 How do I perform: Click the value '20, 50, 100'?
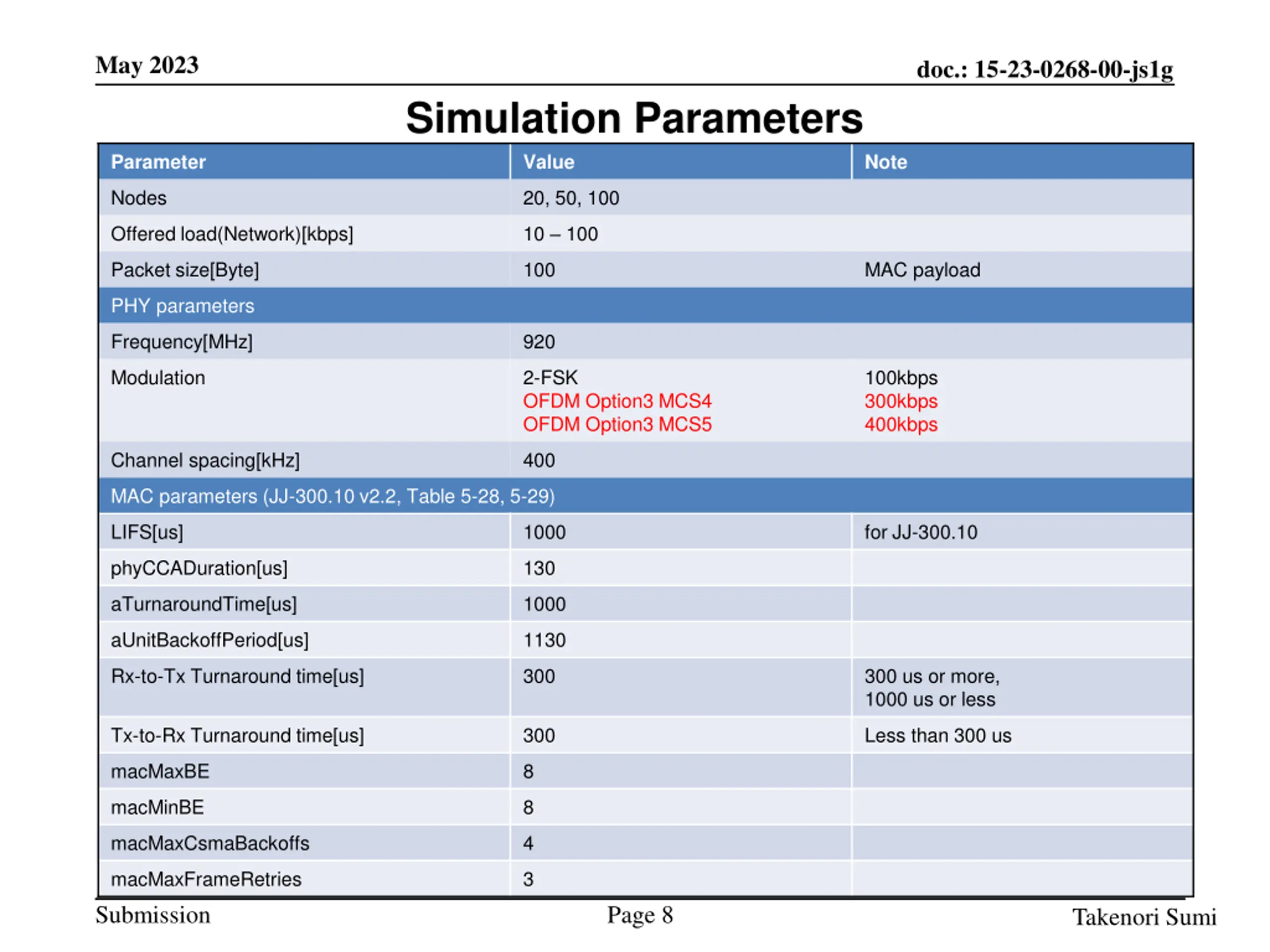pyautogui.click(x=571, y=198)
